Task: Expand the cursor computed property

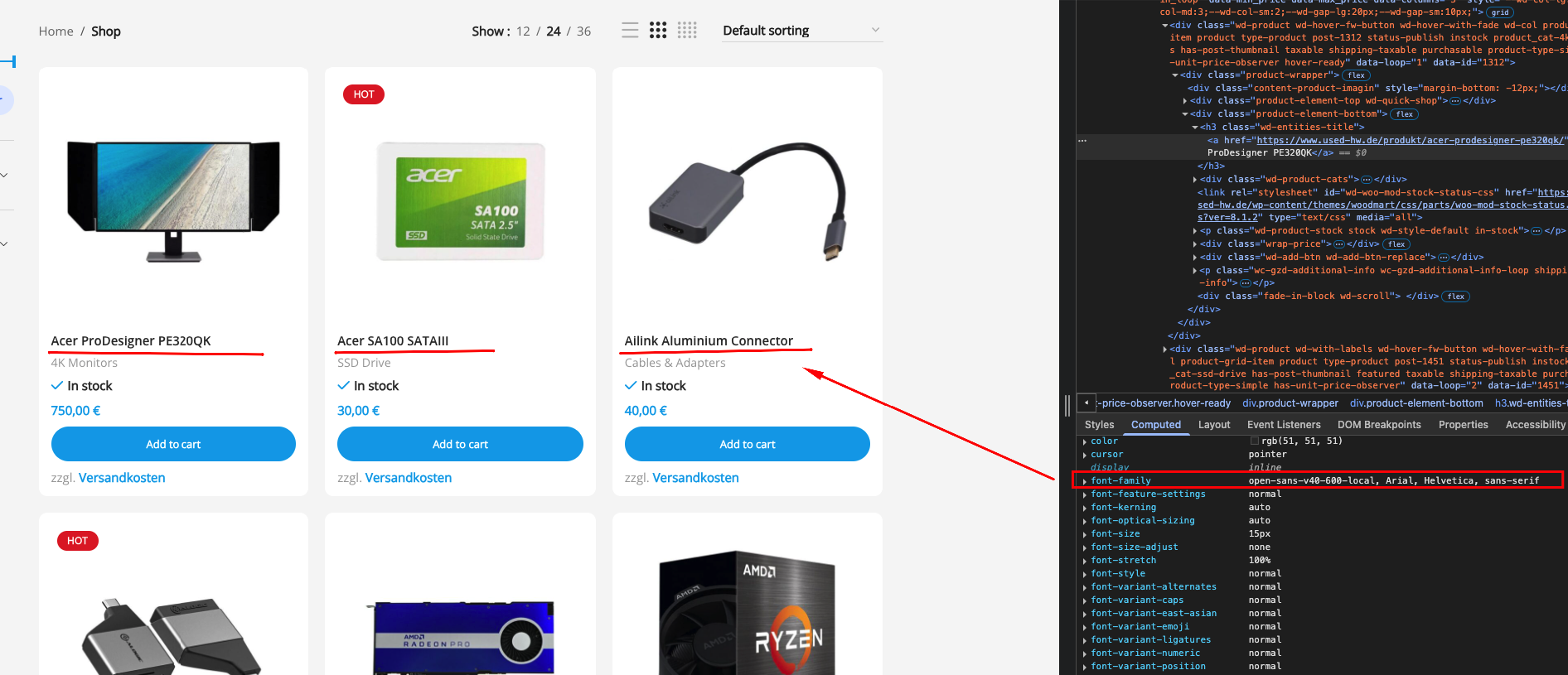Action: point(1084,455)
